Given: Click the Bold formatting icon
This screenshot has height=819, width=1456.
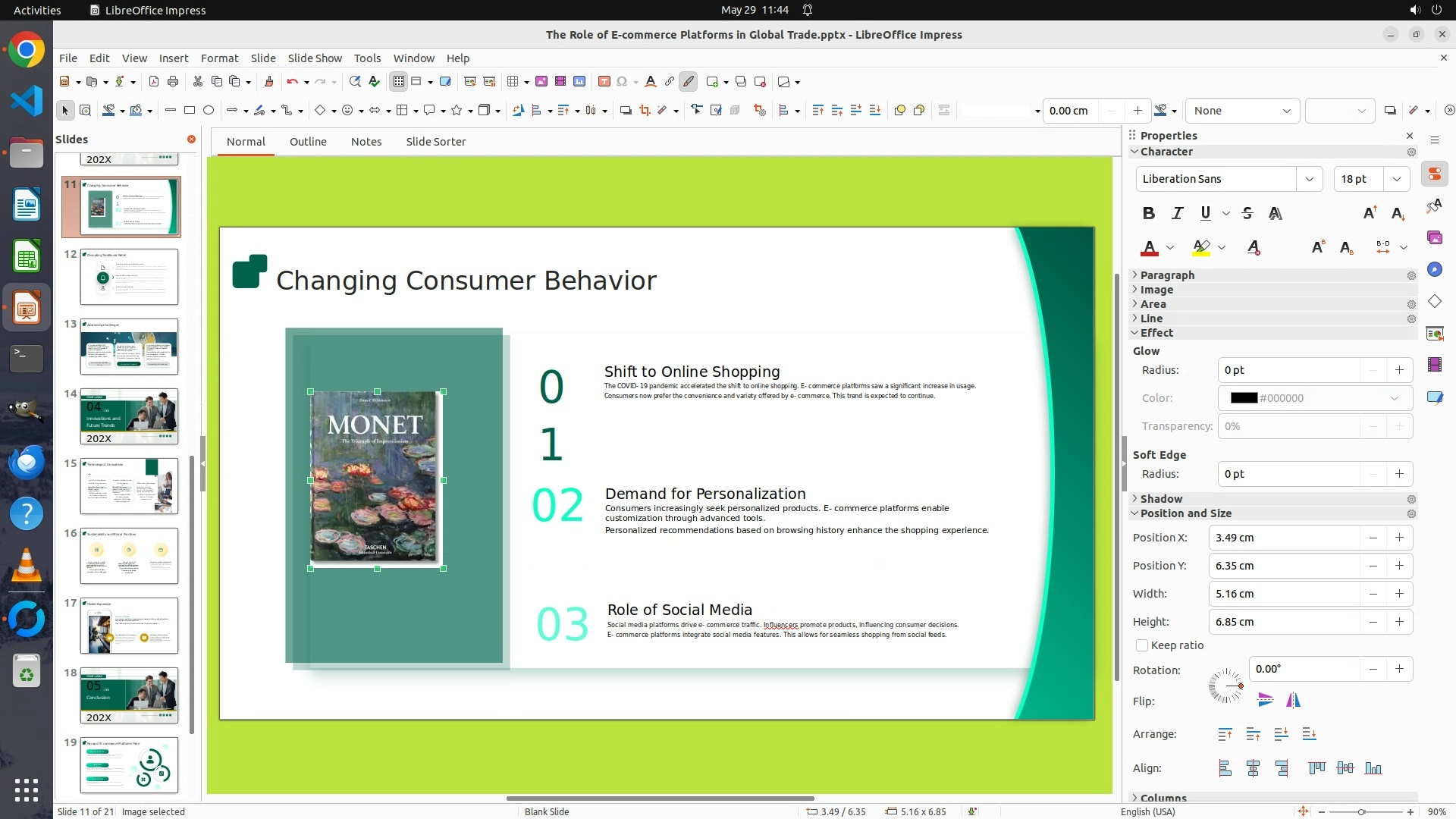Looking at the screenshot, I should point(1149,214).
